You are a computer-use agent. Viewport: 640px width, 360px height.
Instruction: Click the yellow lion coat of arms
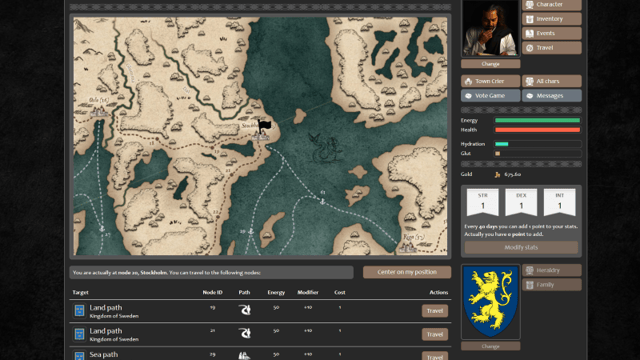(491, 302)
